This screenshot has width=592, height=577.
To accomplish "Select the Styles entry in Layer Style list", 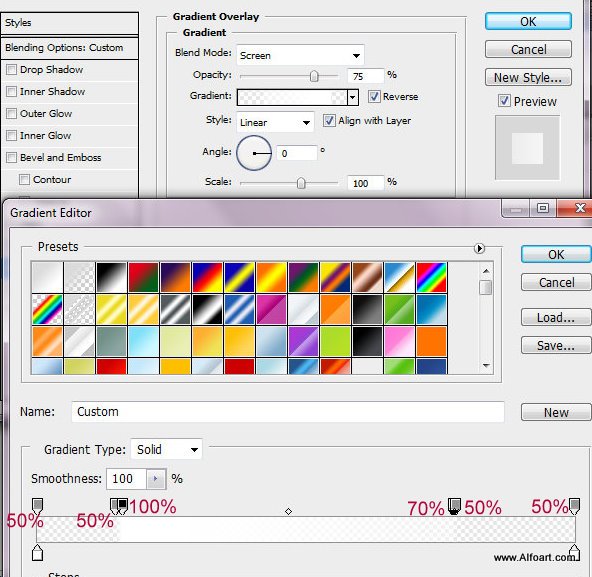I will [x=69, y=23].
